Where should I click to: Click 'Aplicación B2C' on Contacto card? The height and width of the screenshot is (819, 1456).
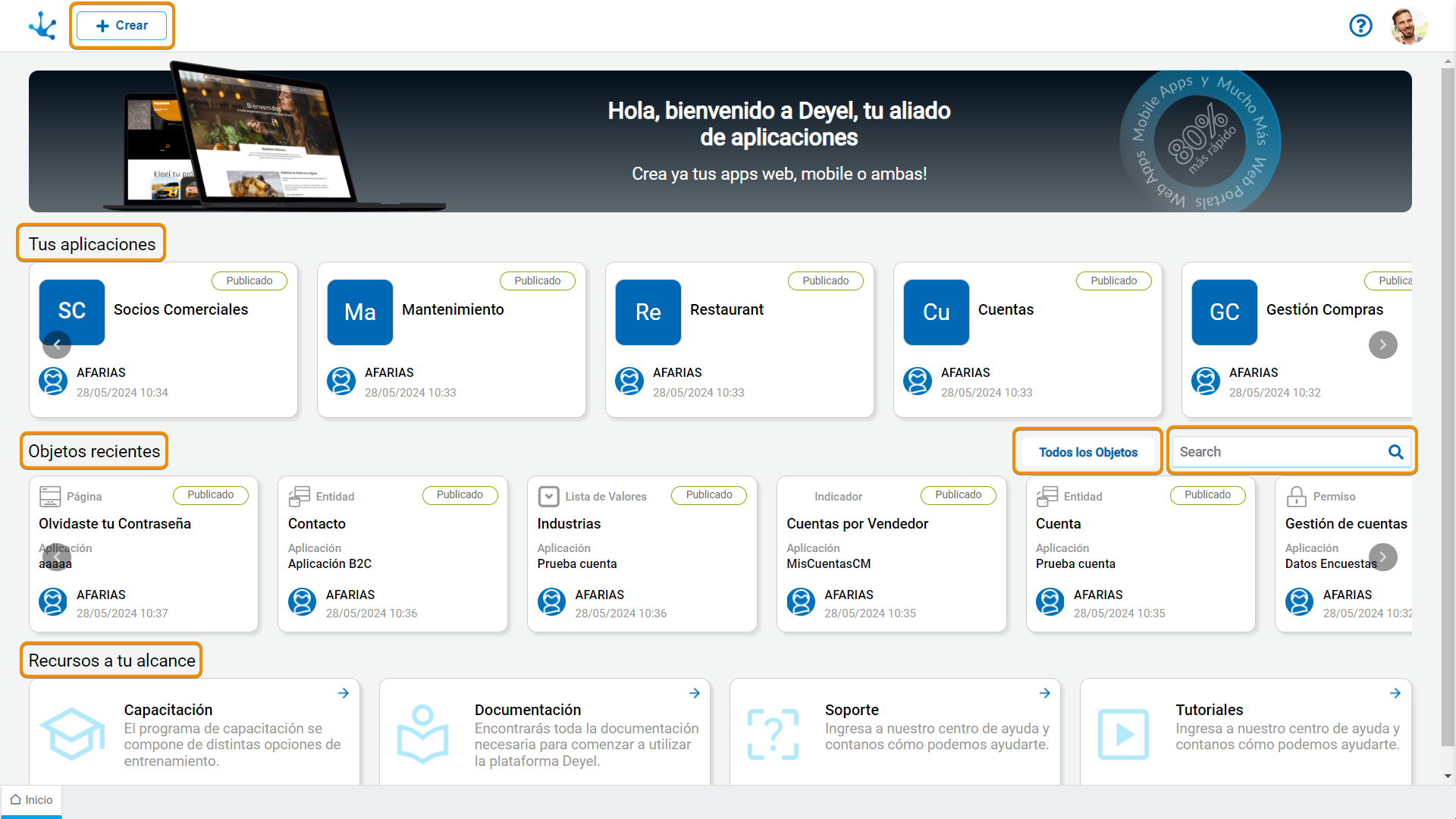click(330, 564)
